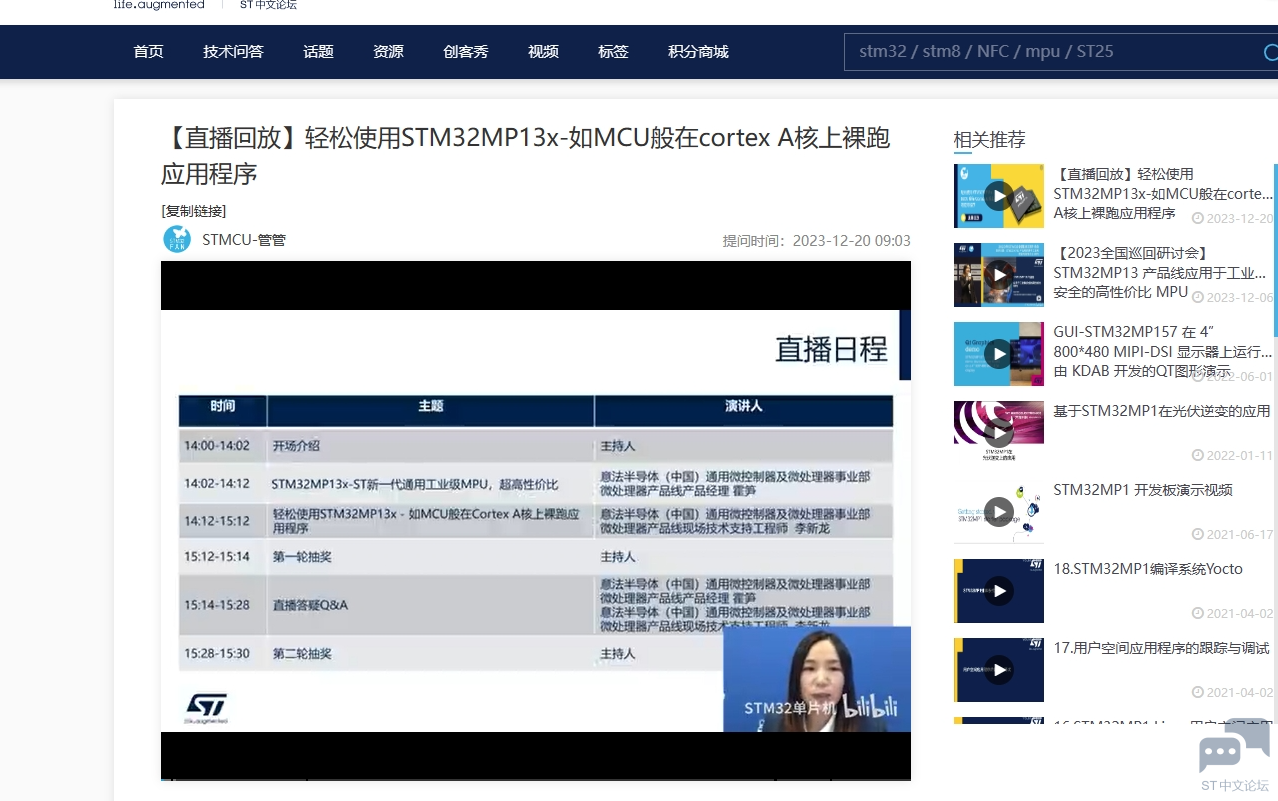Image resolution: width=1278 pixels, height=801 pixels.
Task: Play thumbnail of 基于STM32MP1在光伏逆变的应用
Action: [998, 433]
